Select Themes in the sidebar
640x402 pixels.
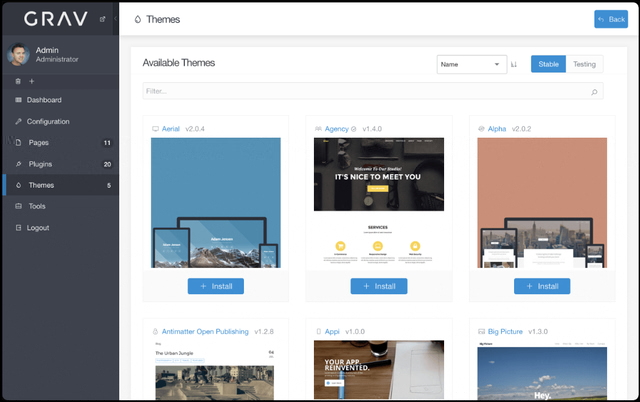point(60,185)
